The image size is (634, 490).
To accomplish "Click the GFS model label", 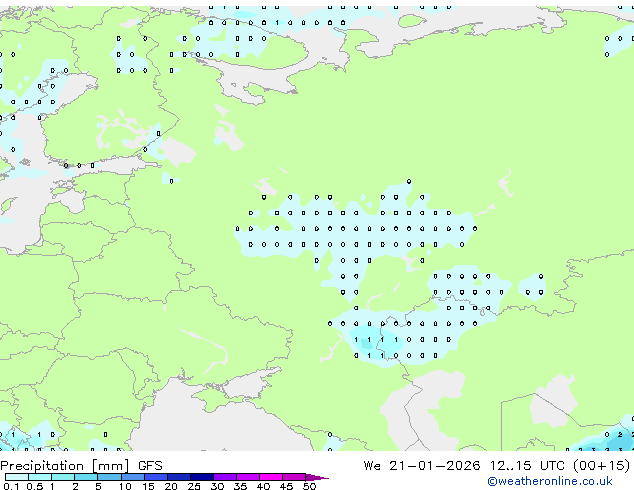I will 150,466.
